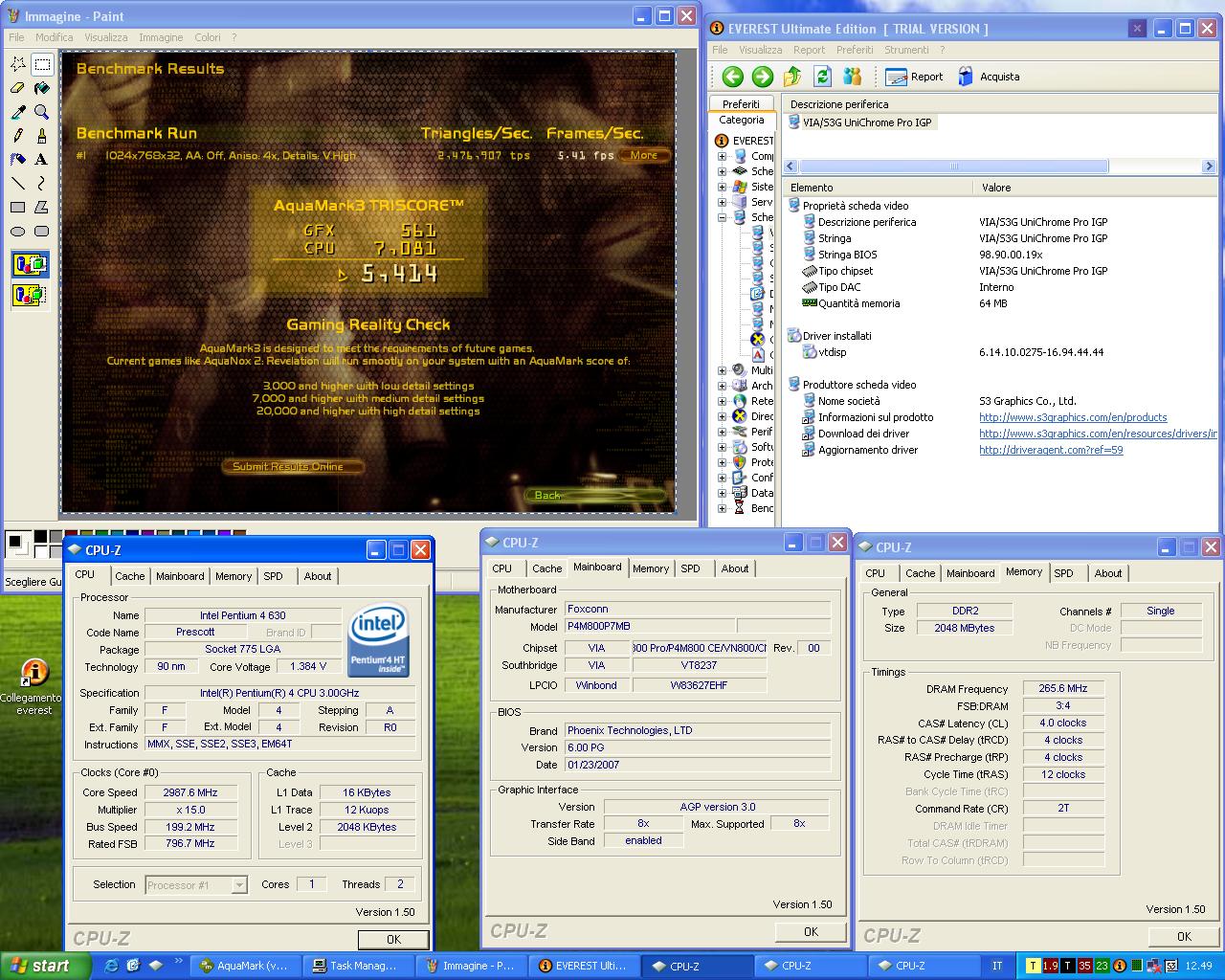Open Cache tab in leftmost CPU-Z window
Viewport: 1225px width, 980px height.
coord(130,576)
